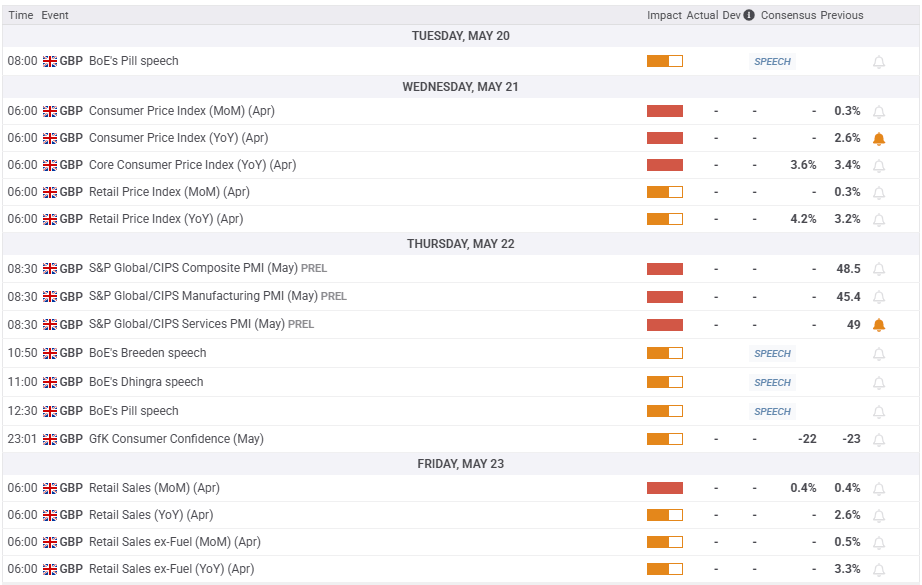The height and width of the screenshot is (585, 922).
Task: Click bell icon for Core Consumer Price Index
Action: pos(879,166)
